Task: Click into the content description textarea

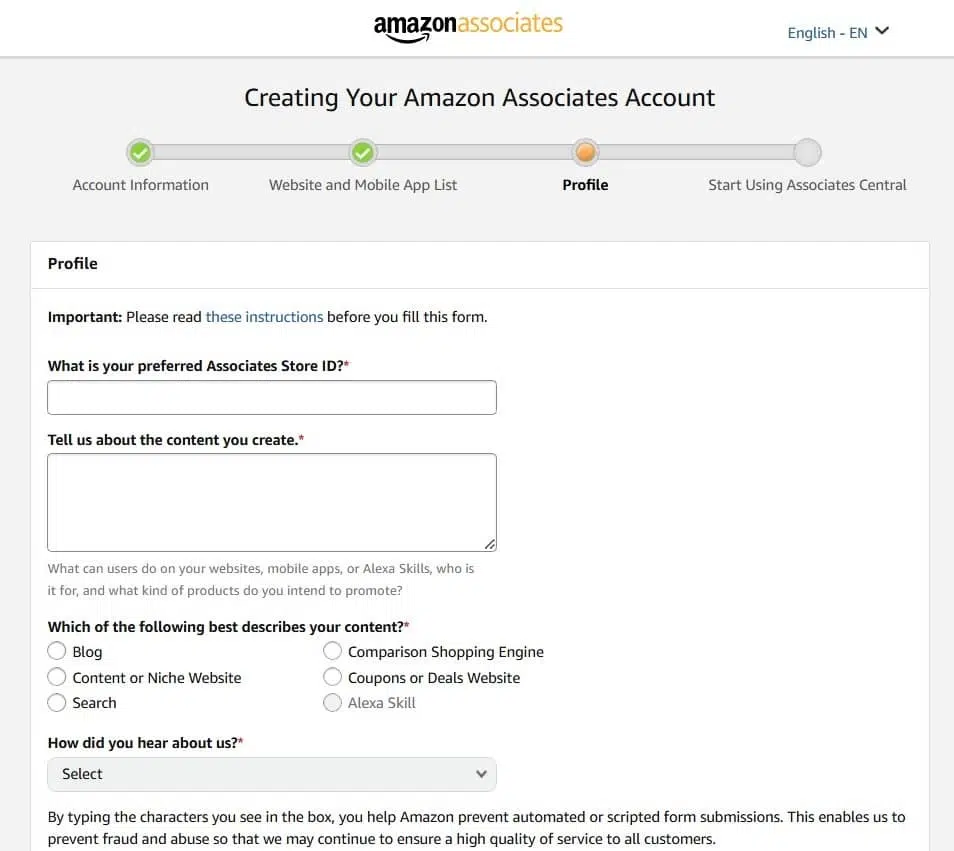Action: tap(272, 502)
